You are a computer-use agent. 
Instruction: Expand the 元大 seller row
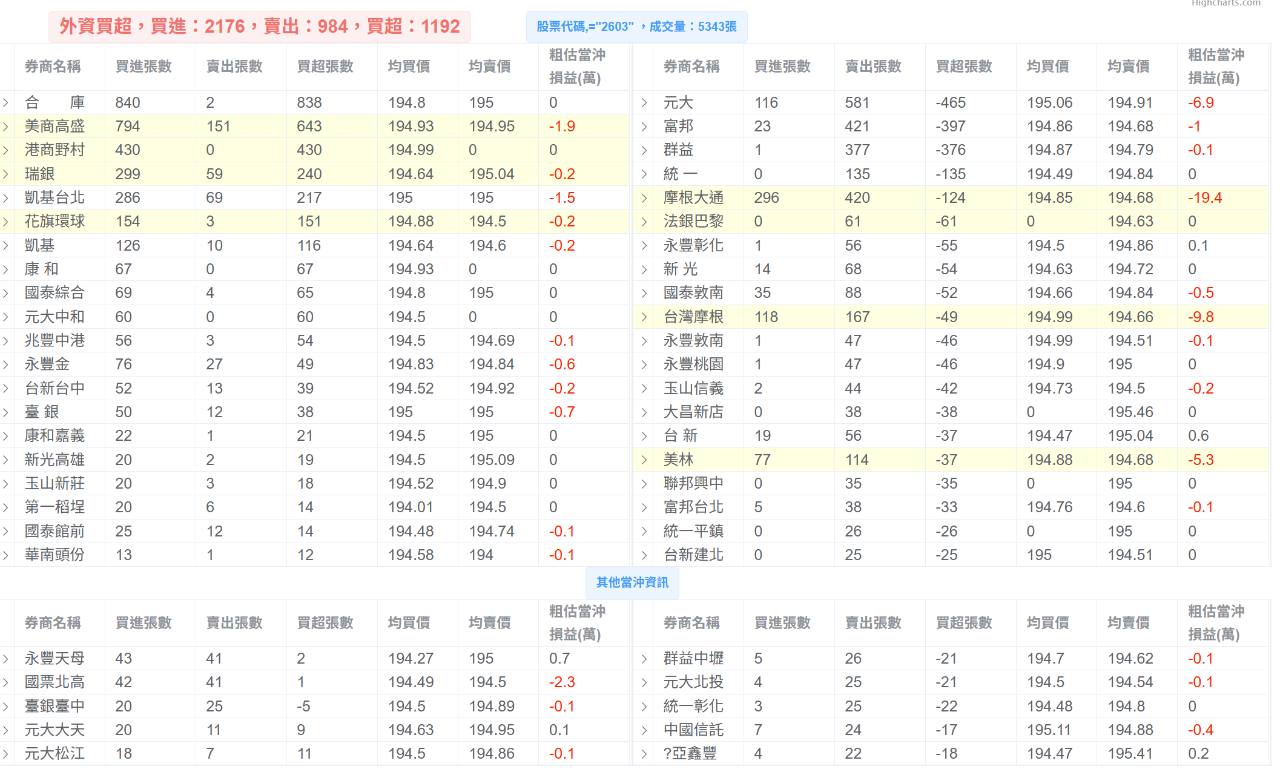pyautogui.click(x=644, y=102)
